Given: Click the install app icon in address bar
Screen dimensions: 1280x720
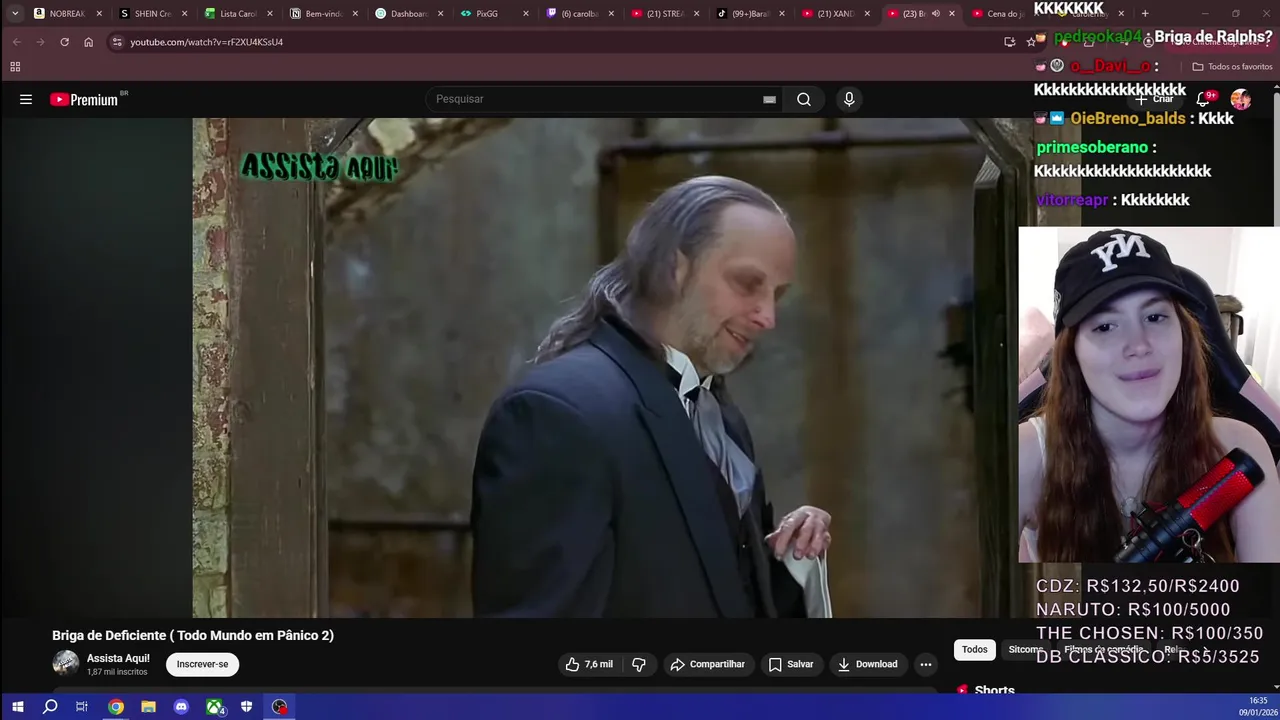Looking at the screenshot, I should (1009, 42).
